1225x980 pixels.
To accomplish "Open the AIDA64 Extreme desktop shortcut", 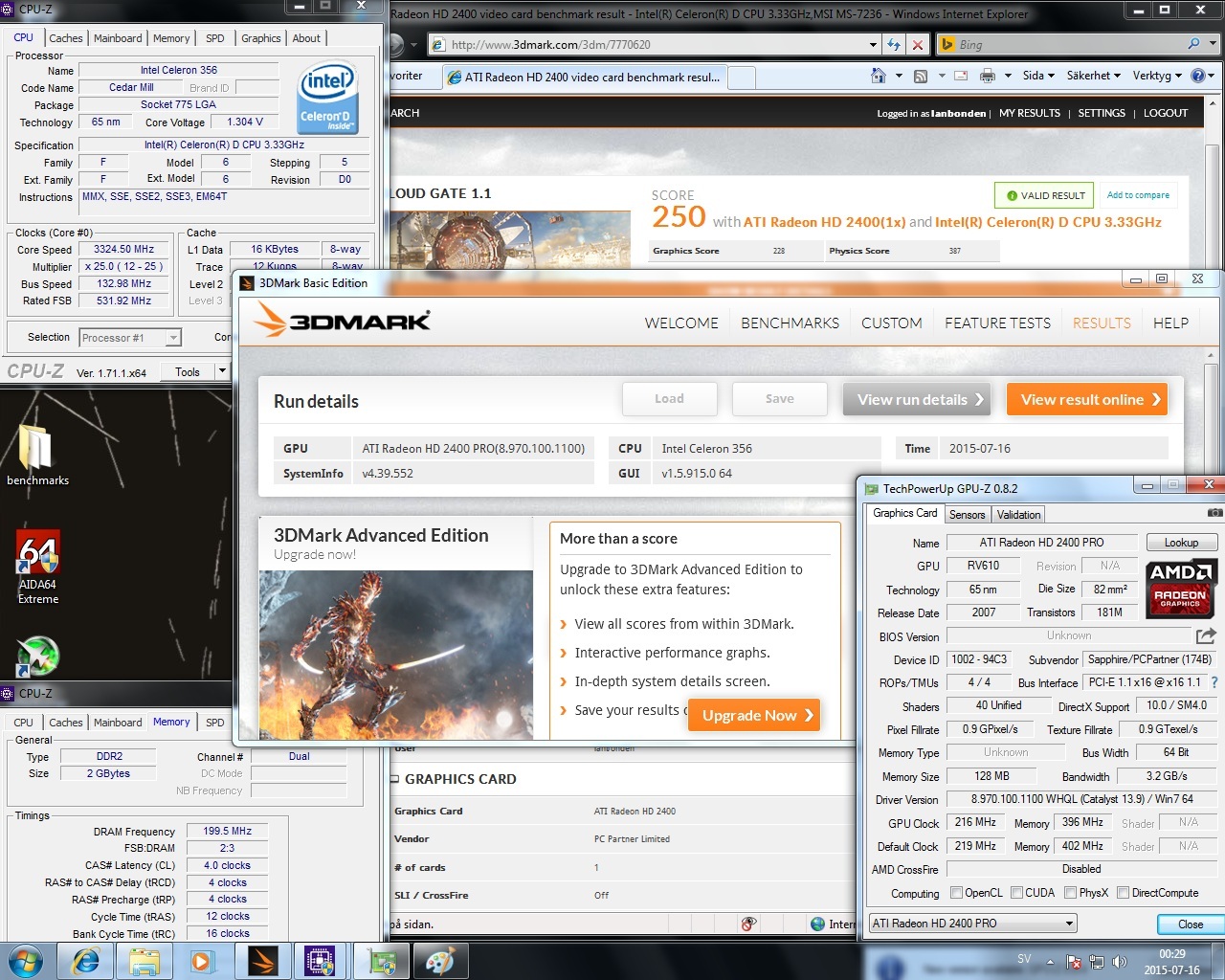I will tap(38, 567).
